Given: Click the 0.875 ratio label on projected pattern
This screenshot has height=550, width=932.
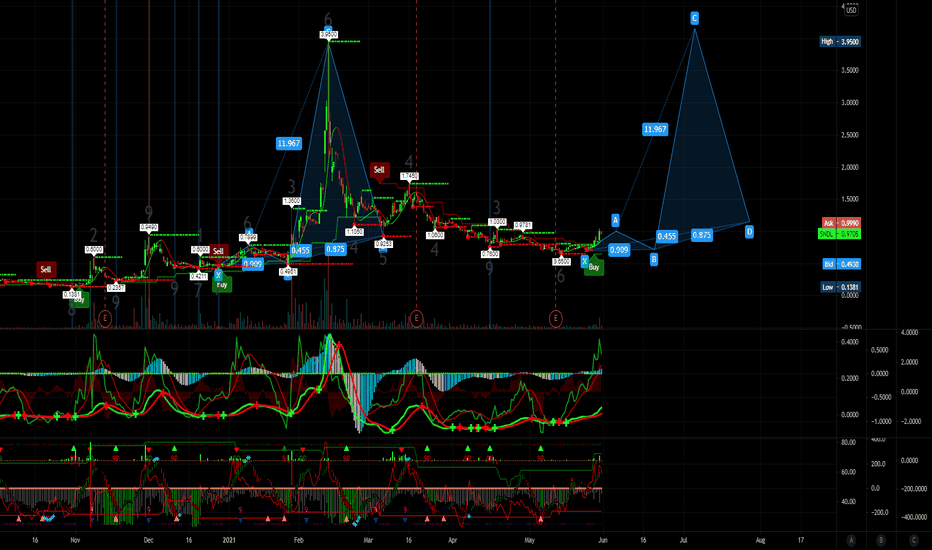Looking at the screenshot, I should tap(702, 235).
